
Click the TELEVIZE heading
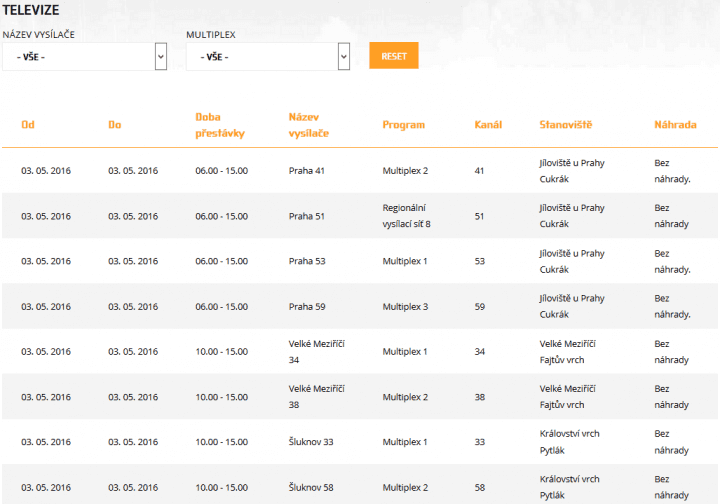click(31, 10)
